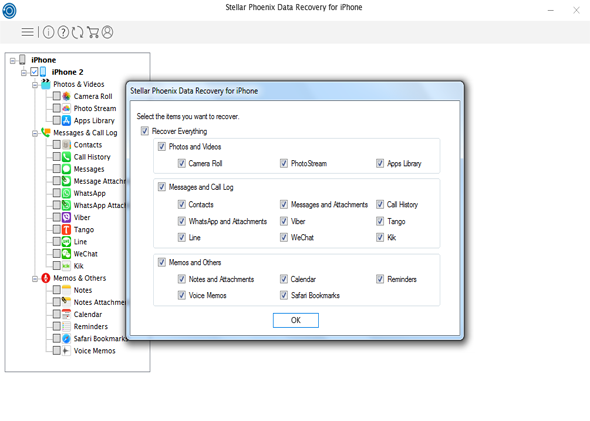Click the Line app icon
This screenshot has height=421, width=590.
[66, 242]
